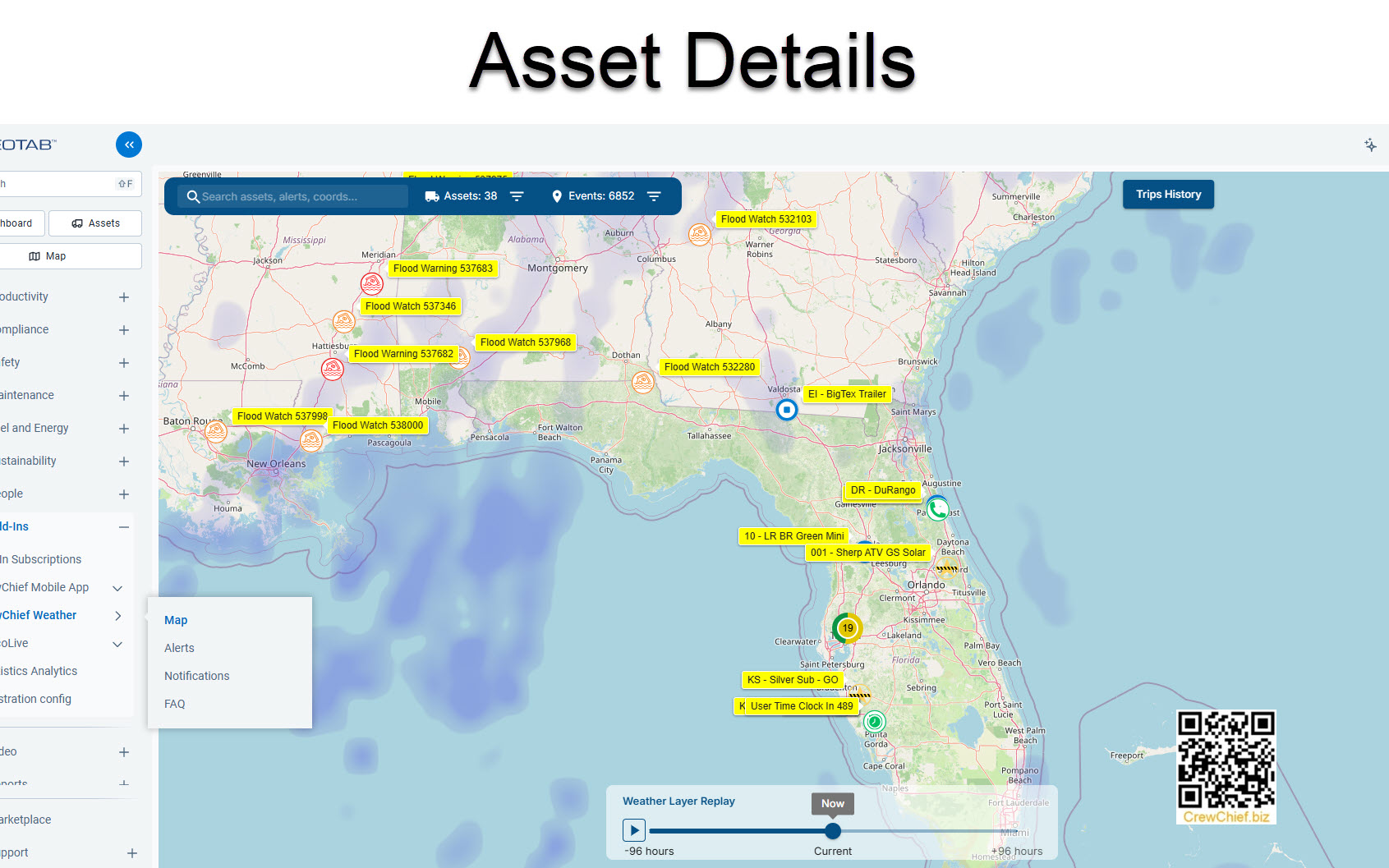1389x868 pixels.
Task: Click the KS - Silver Sub - GO label
Action: tap(793, 680)
